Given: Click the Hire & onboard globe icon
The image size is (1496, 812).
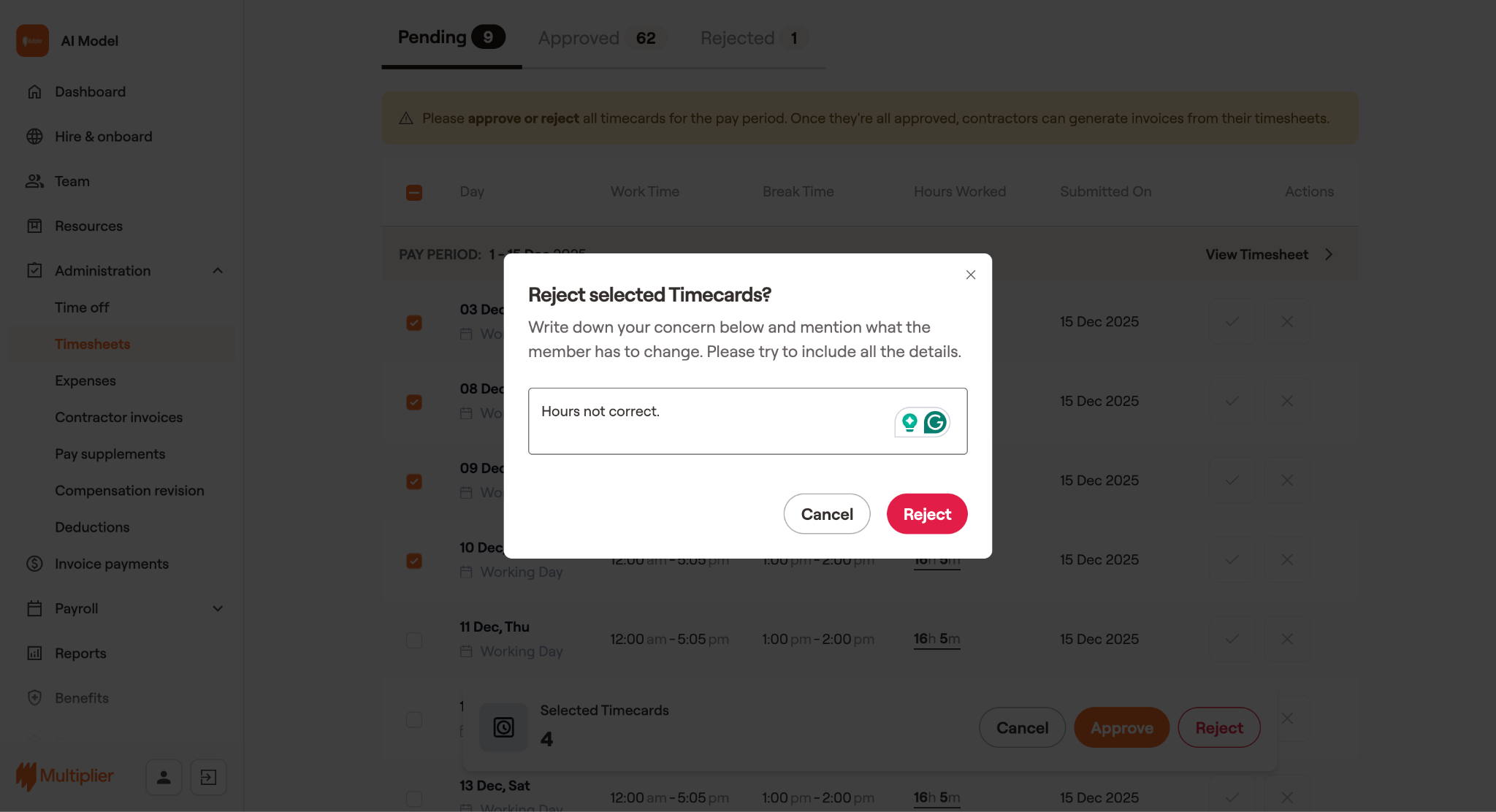Looking at the screenshot, I should (x=34, y=137).
